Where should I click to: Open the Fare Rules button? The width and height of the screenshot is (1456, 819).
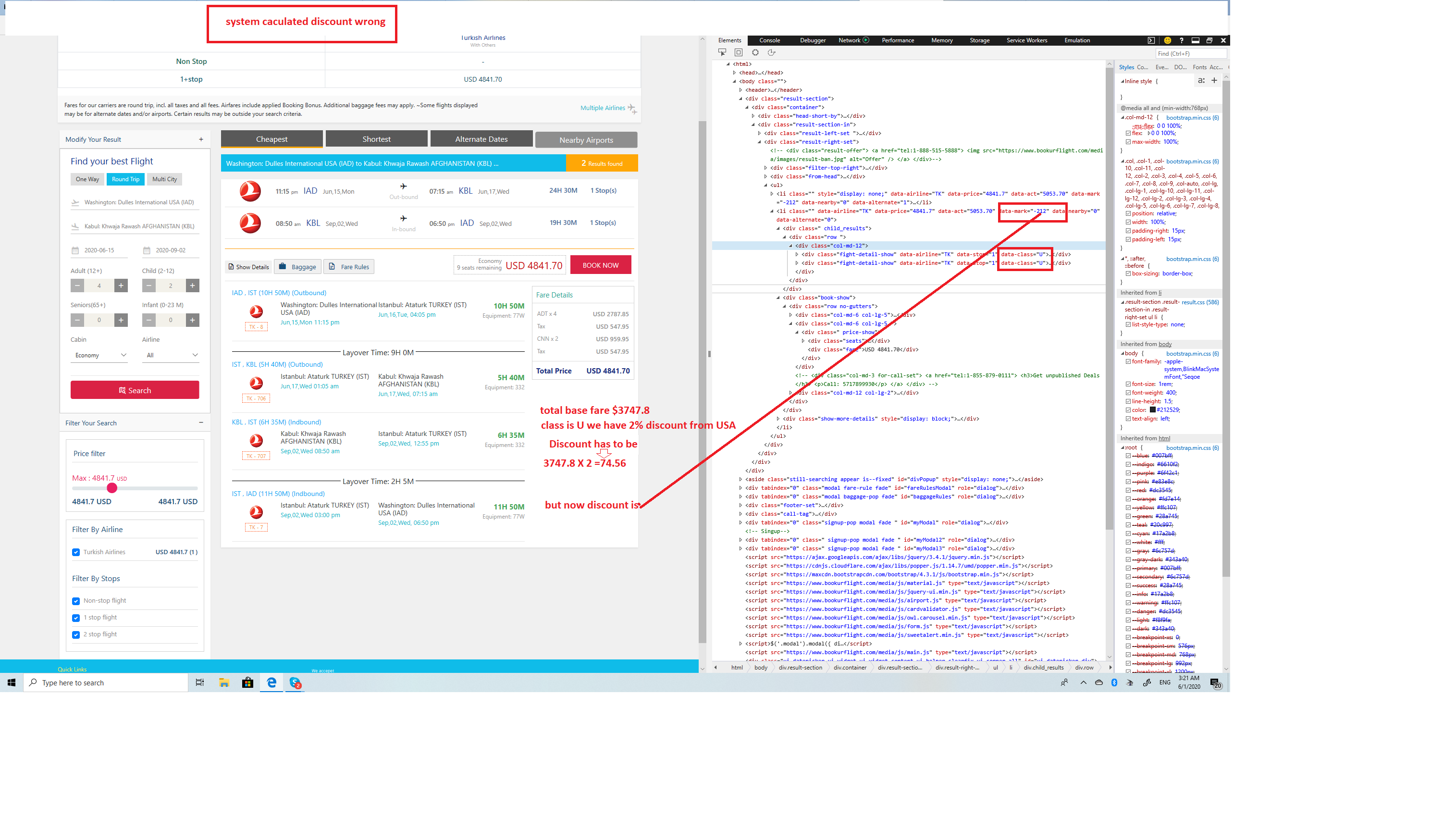[x=349, y=267]
